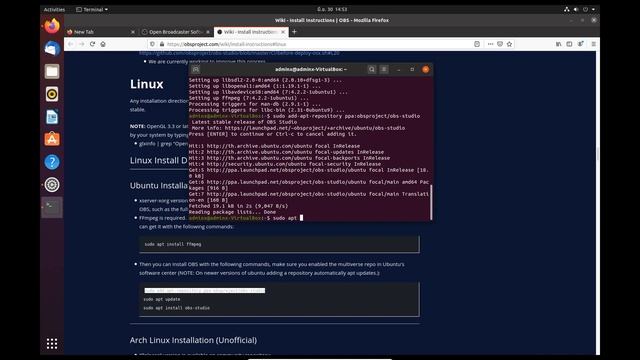Click the terminal title bar text
This screenshot has width=640, height=360.
[311, 69]
